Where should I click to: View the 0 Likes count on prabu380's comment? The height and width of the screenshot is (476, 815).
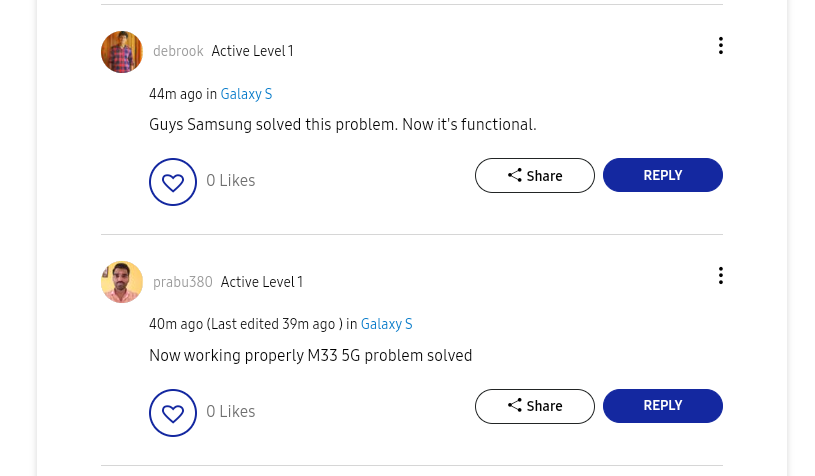click(x=231, y=412)
